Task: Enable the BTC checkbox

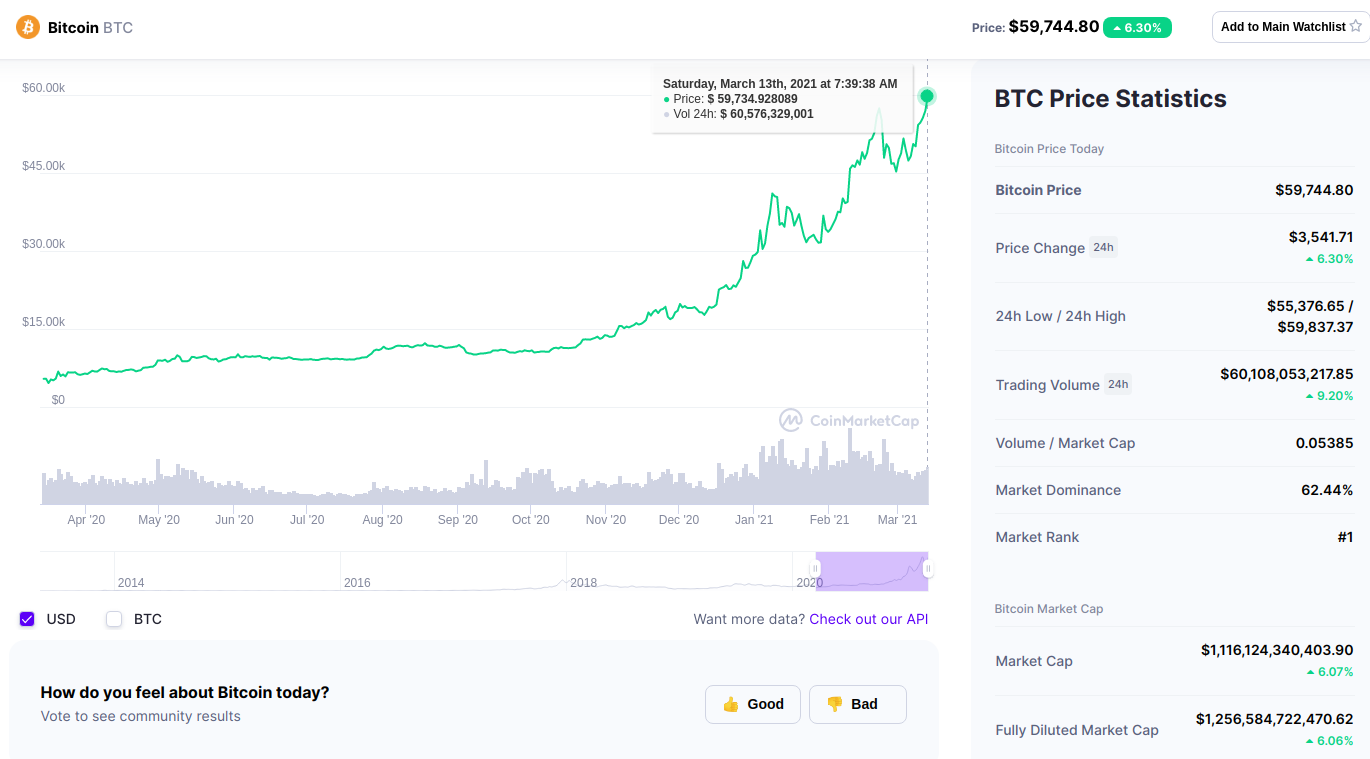Action: (x=114, y=619)
